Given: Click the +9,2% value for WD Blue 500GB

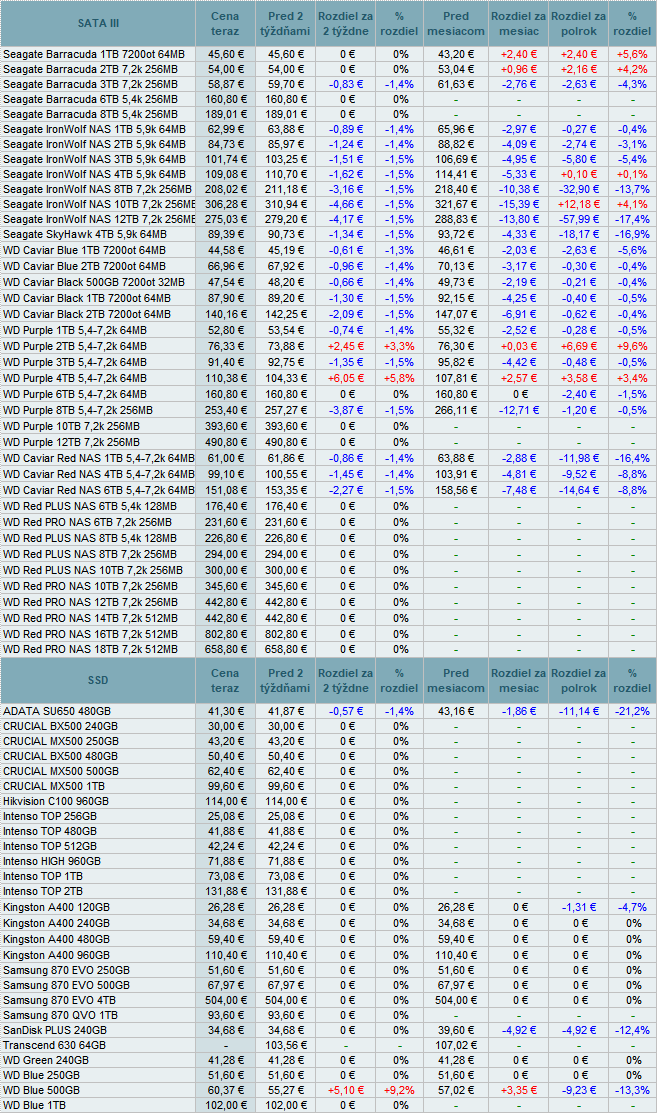Looking at the screenshot, I should (399, 1090).
